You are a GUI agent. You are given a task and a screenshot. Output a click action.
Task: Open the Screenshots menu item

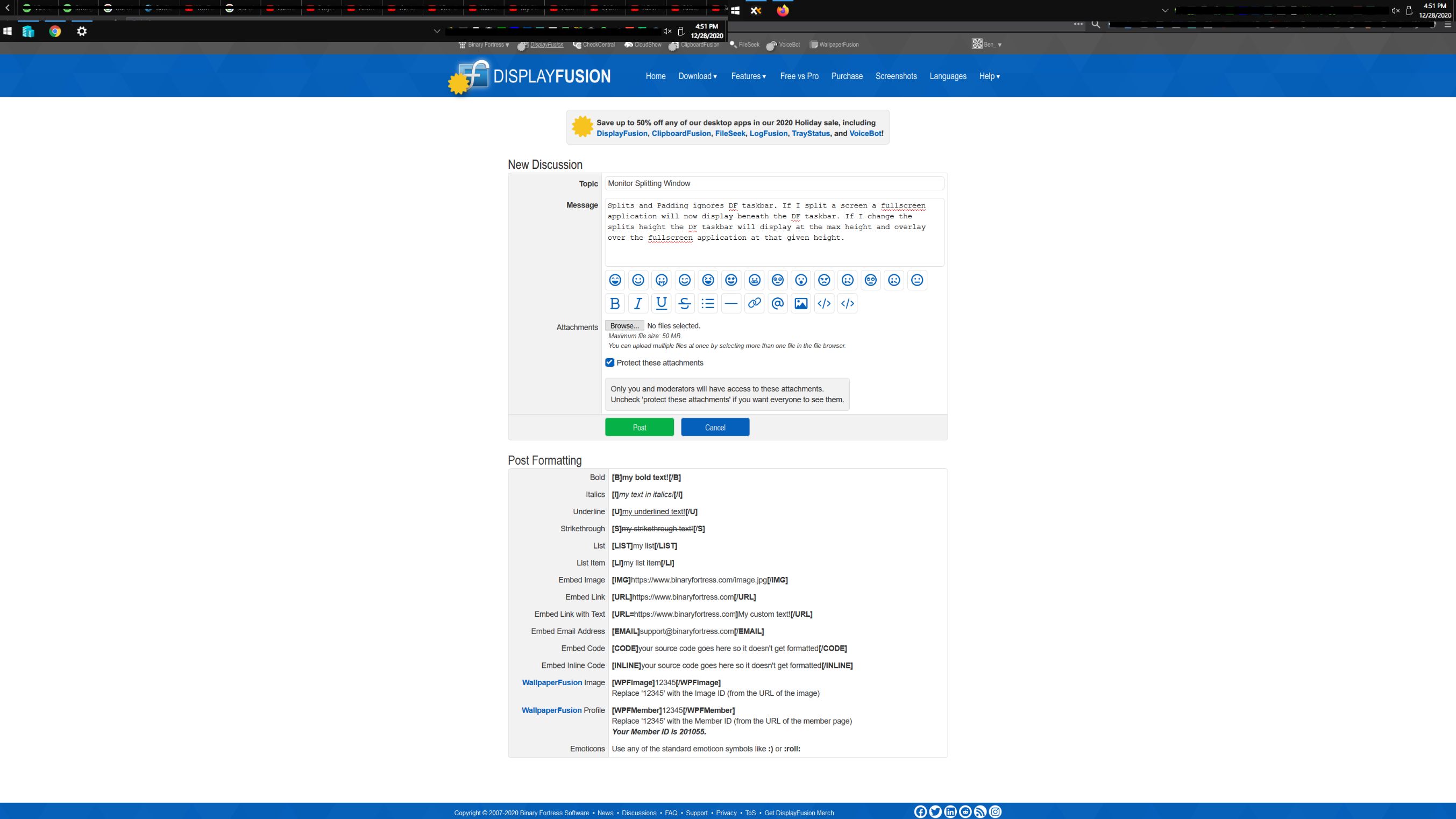896,76
